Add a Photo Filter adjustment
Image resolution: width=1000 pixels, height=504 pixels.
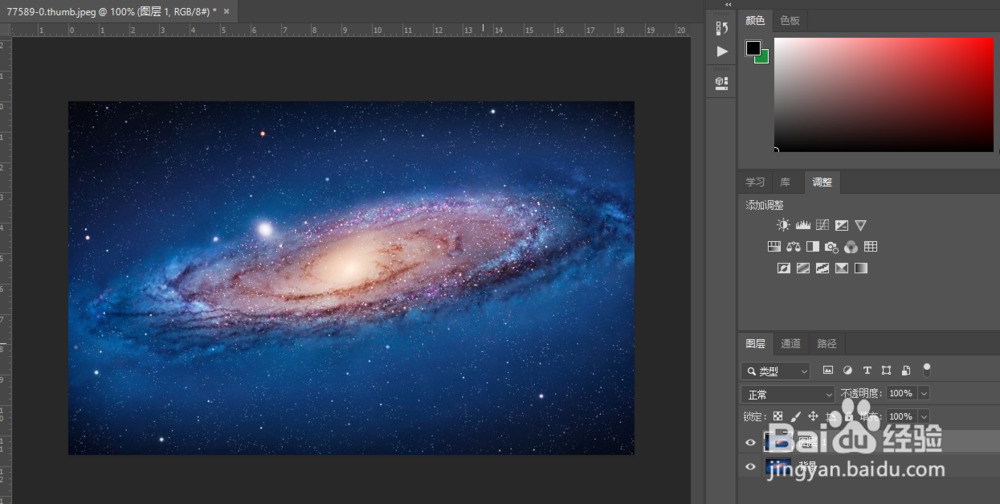click(x=831, y=246)
